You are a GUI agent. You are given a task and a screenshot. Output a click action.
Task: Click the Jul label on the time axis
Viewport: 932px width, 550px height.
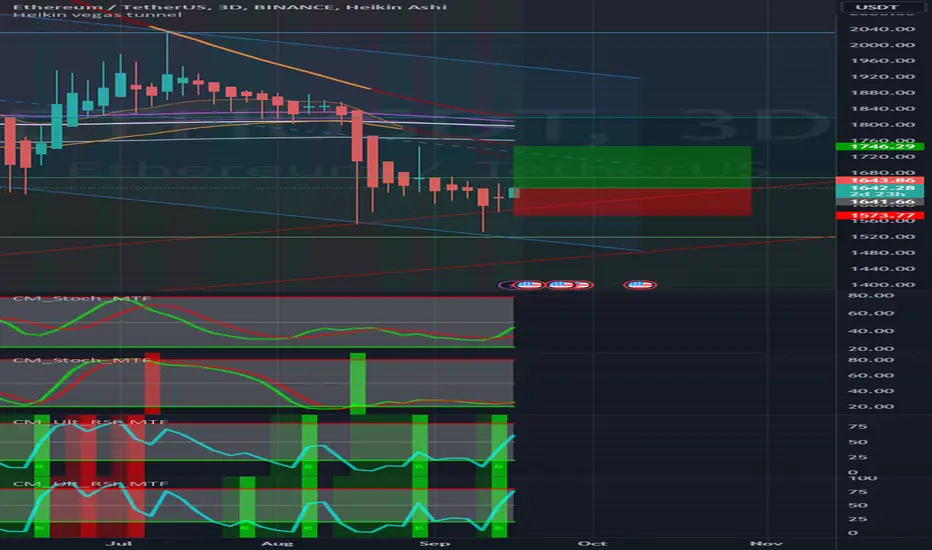coord(118,543)
